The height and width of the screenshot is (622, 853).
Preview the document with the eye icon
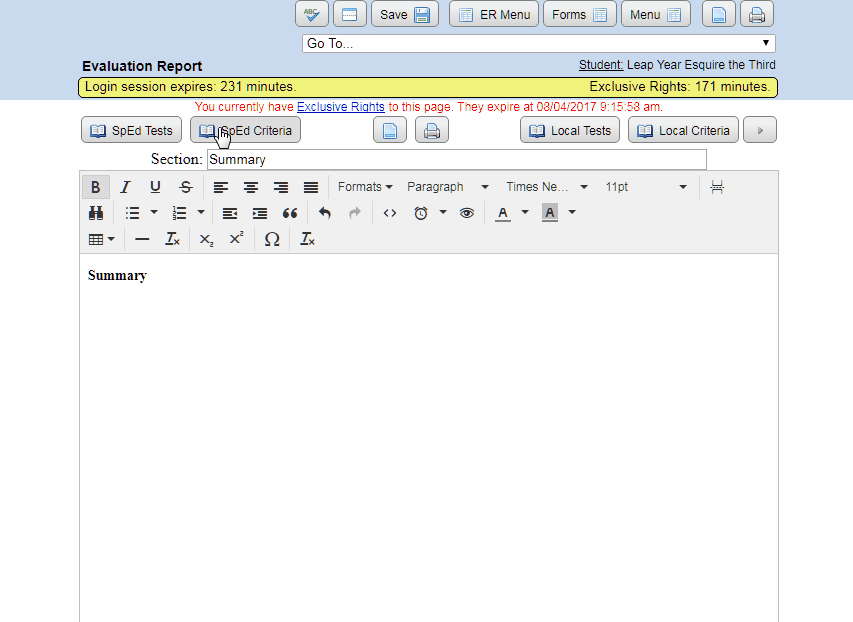tap(466, 213)
